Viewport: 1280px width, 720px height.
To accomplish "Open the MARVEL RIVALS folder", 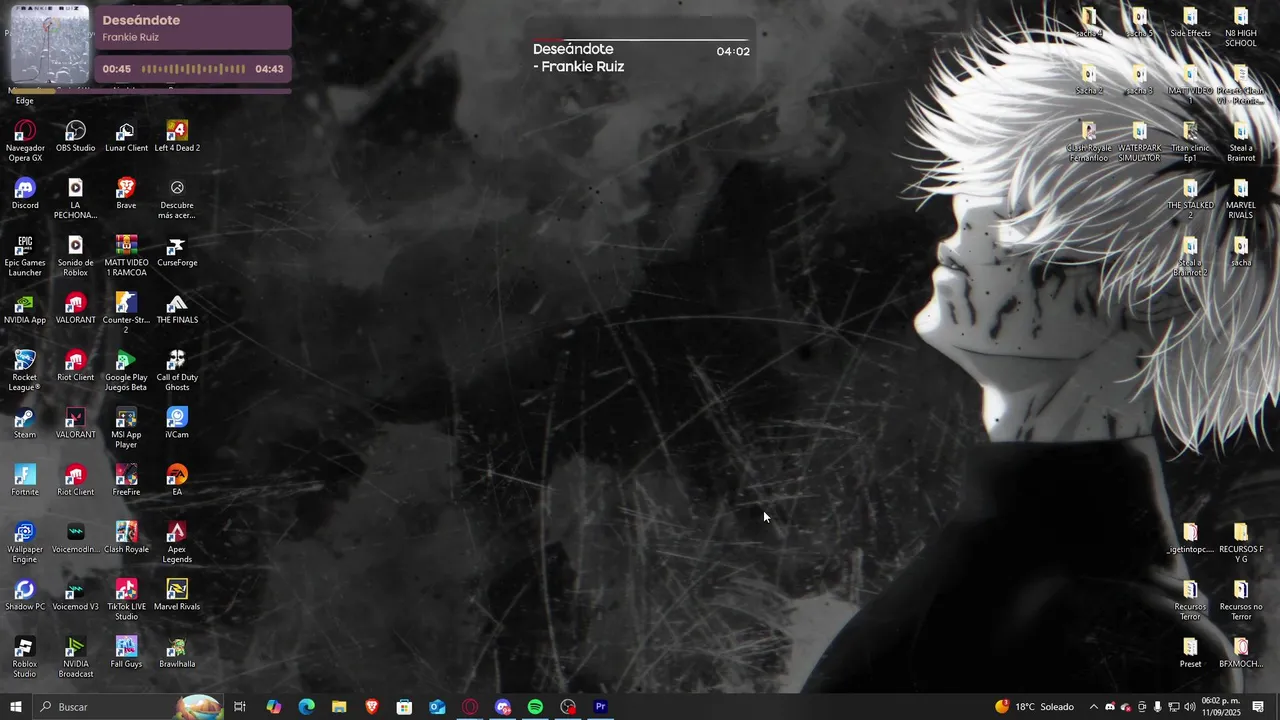I will (1241, 199).
